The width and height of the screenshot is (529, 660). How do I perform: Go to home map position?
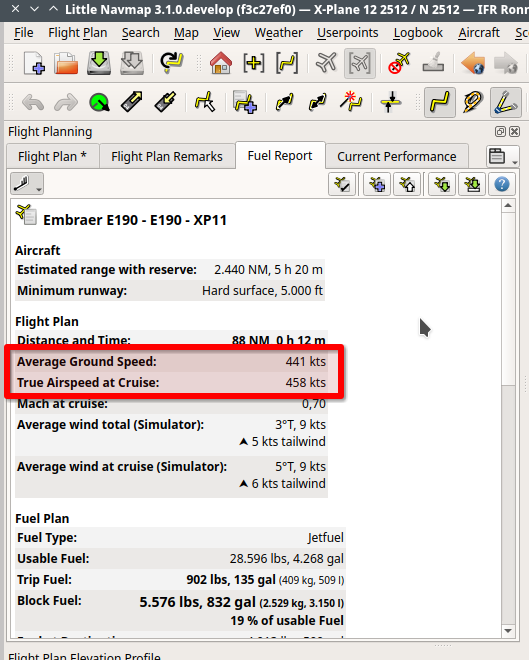coord(221,63)
